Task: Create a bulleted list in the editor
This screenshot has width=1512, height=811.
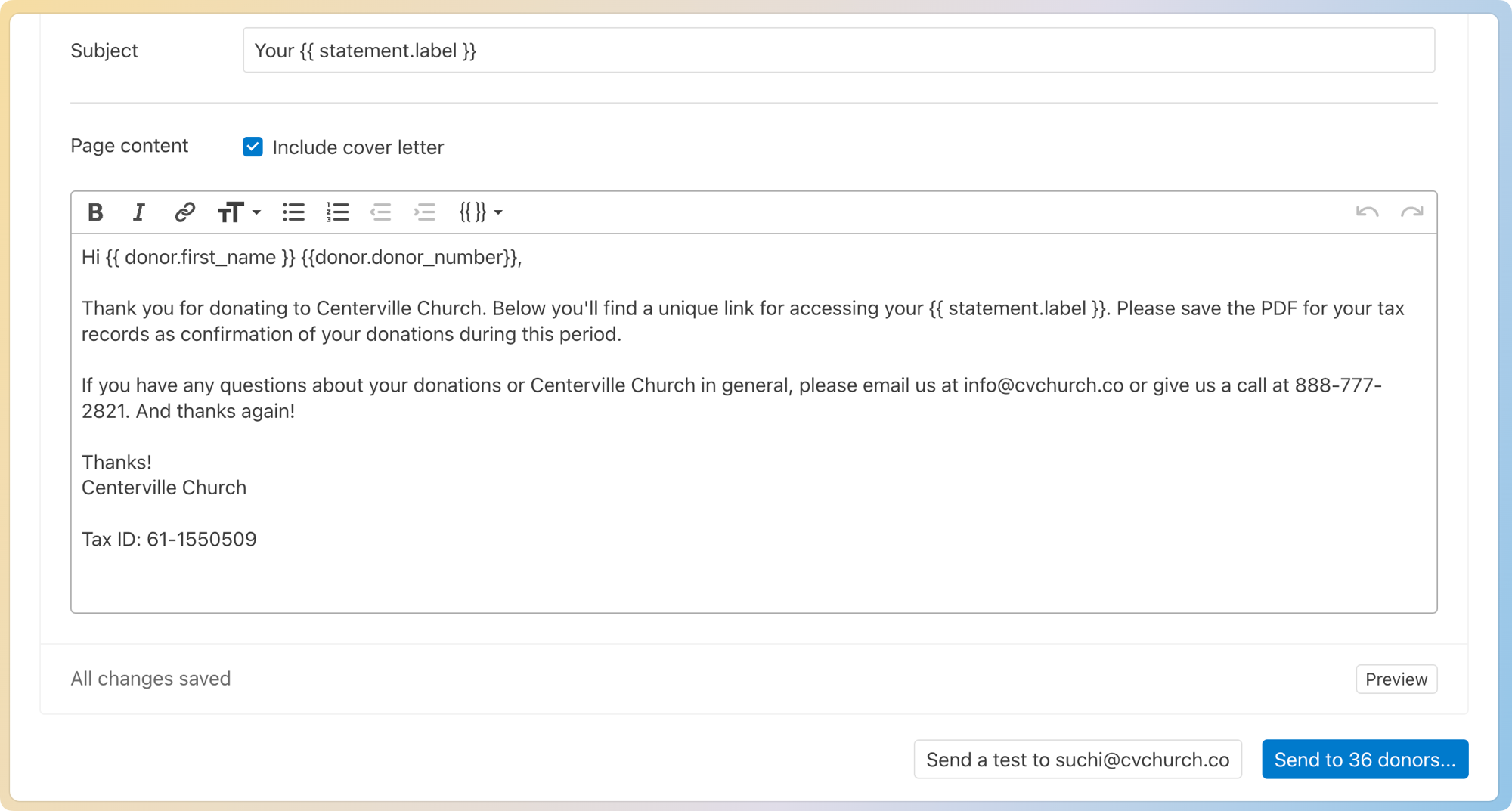Action: (x=293, y=212)
